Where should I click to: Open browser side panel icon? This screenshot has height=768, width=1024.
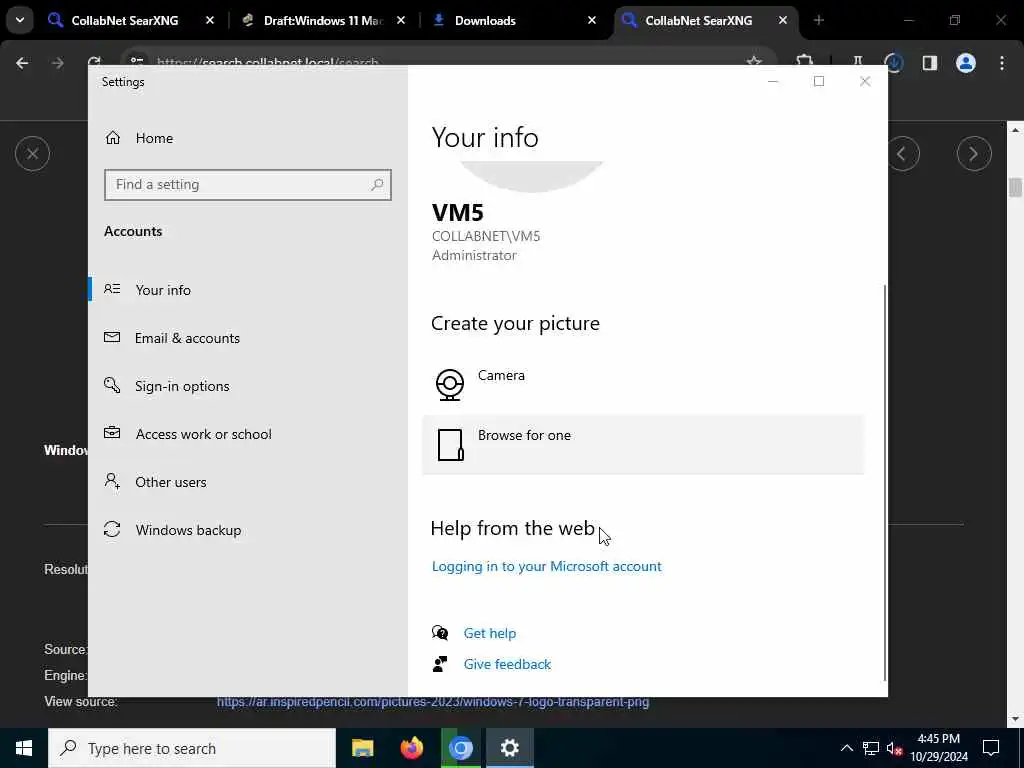point(930,63)
